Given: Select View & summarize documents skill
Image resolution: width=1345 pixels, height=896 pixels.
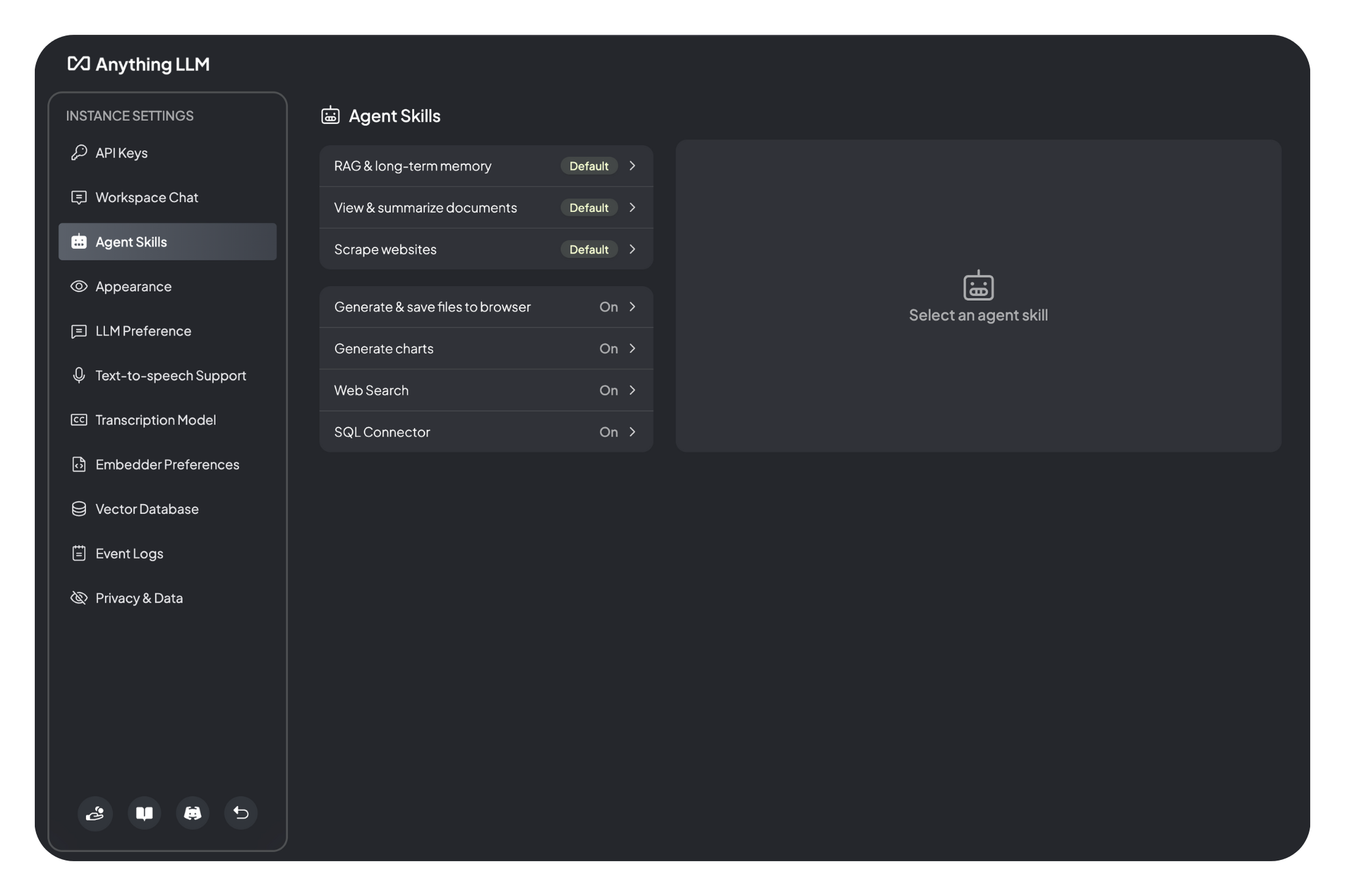Looking at the screenshot, I should pyautogui.click(x=486, y=207).
